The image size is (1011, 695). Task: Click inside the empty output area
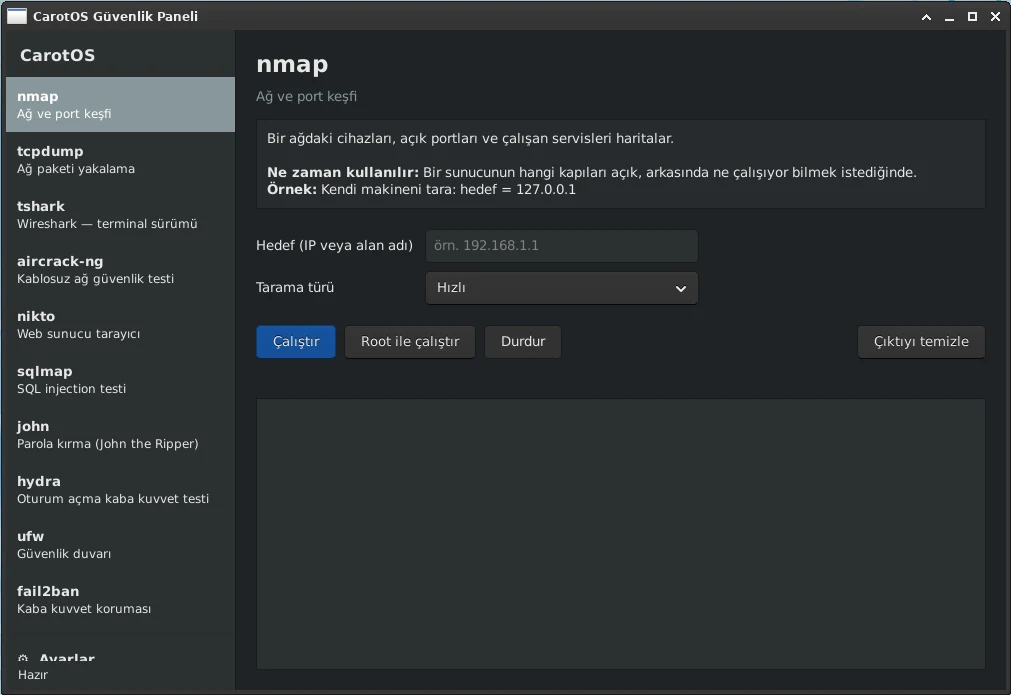point(620,534)
